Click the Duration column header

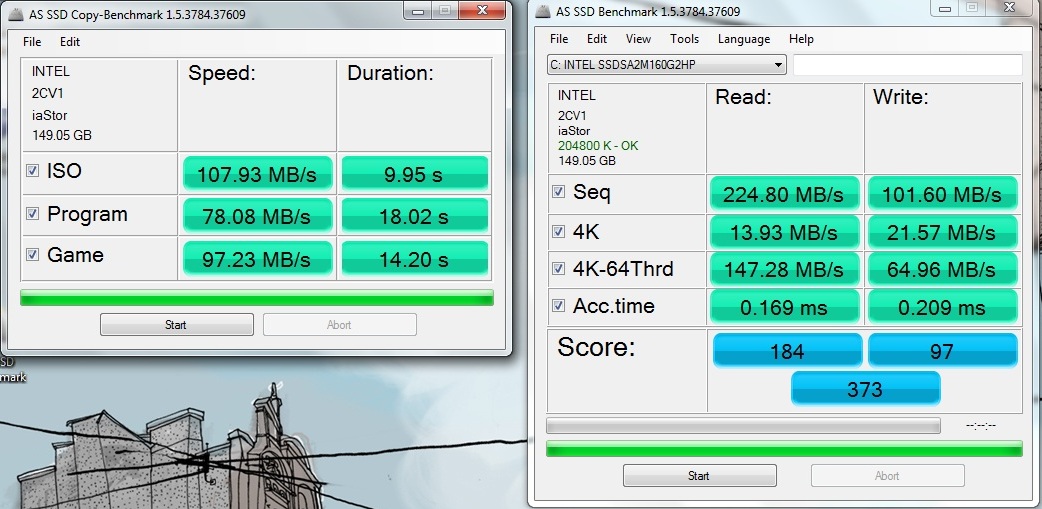click(390, 73)
